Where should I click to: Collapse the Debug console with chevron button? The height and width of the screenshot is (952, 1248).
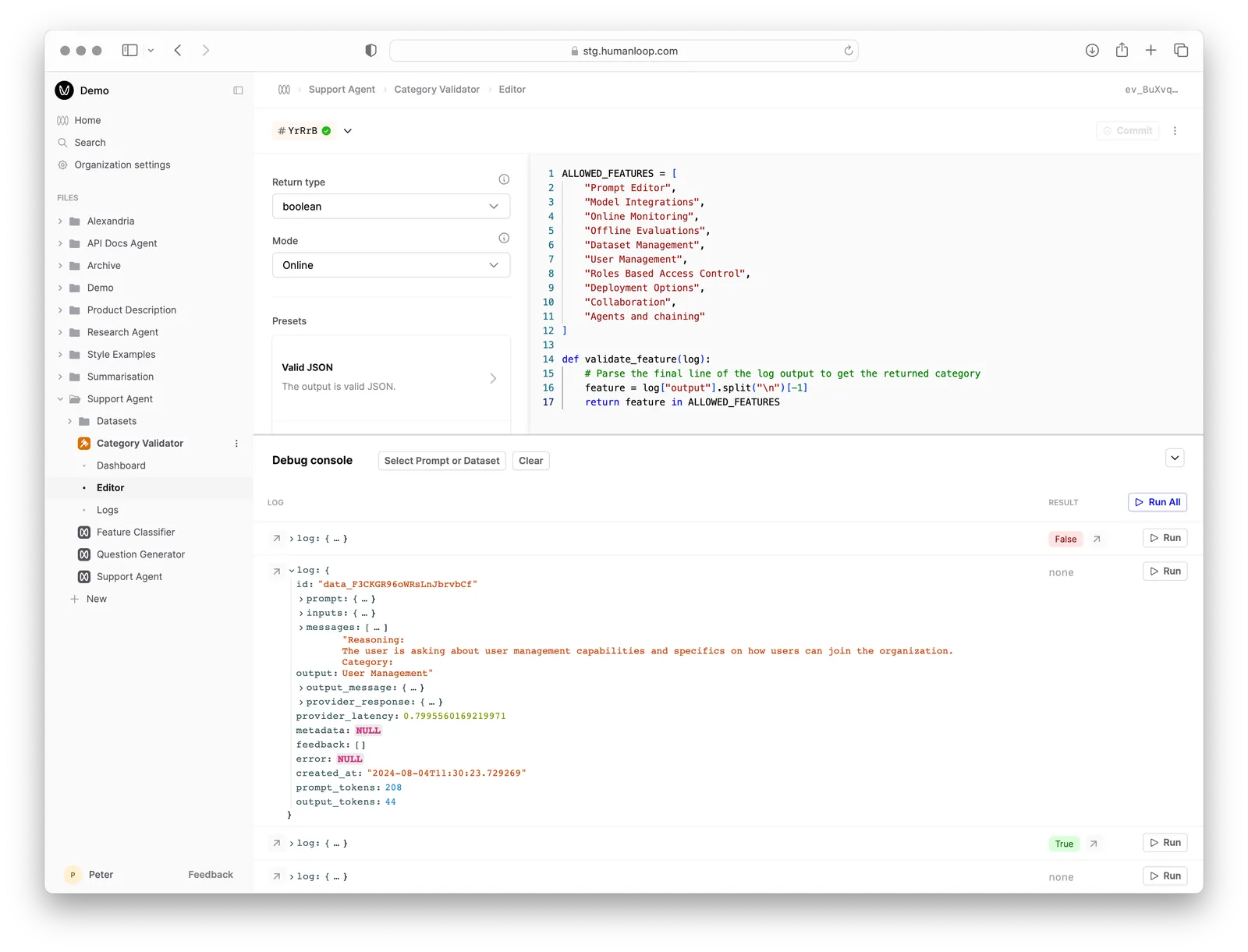pyautogui.click(x=1175, y=458)
